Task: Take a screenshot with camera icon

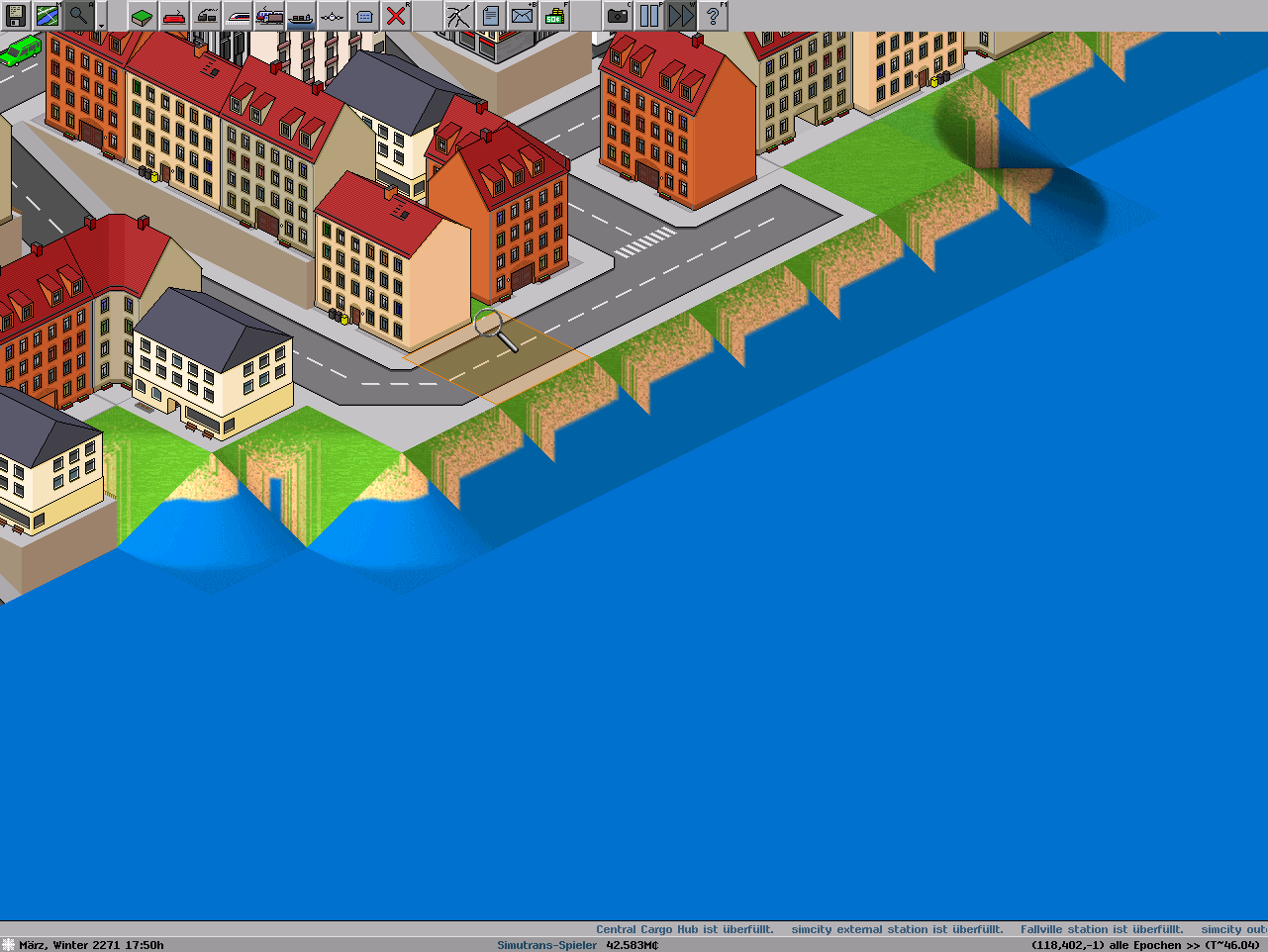Action: pyautogui.click(x=618, y=16)
